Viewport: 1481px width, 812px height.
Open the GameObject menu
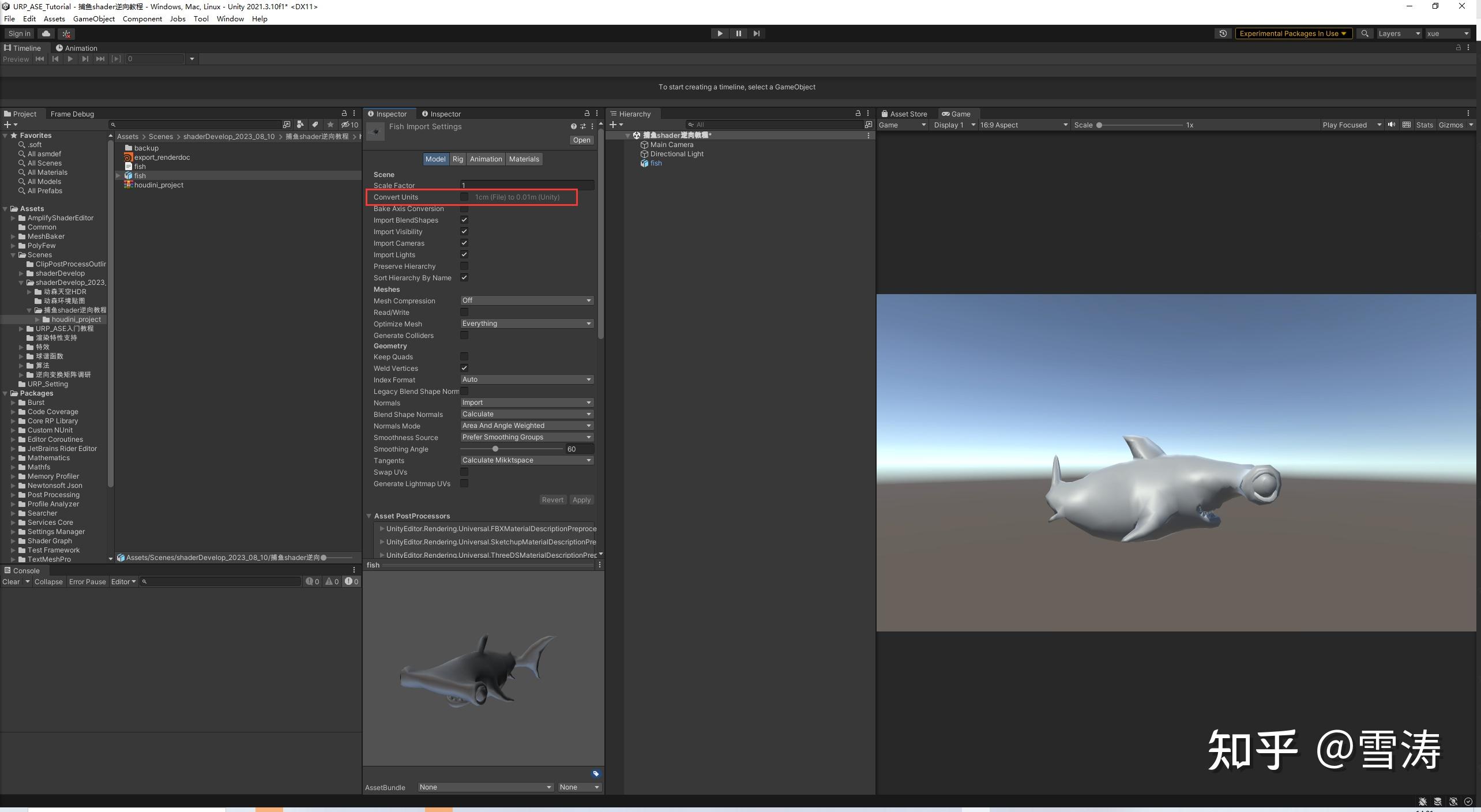(x=94, y=18)
